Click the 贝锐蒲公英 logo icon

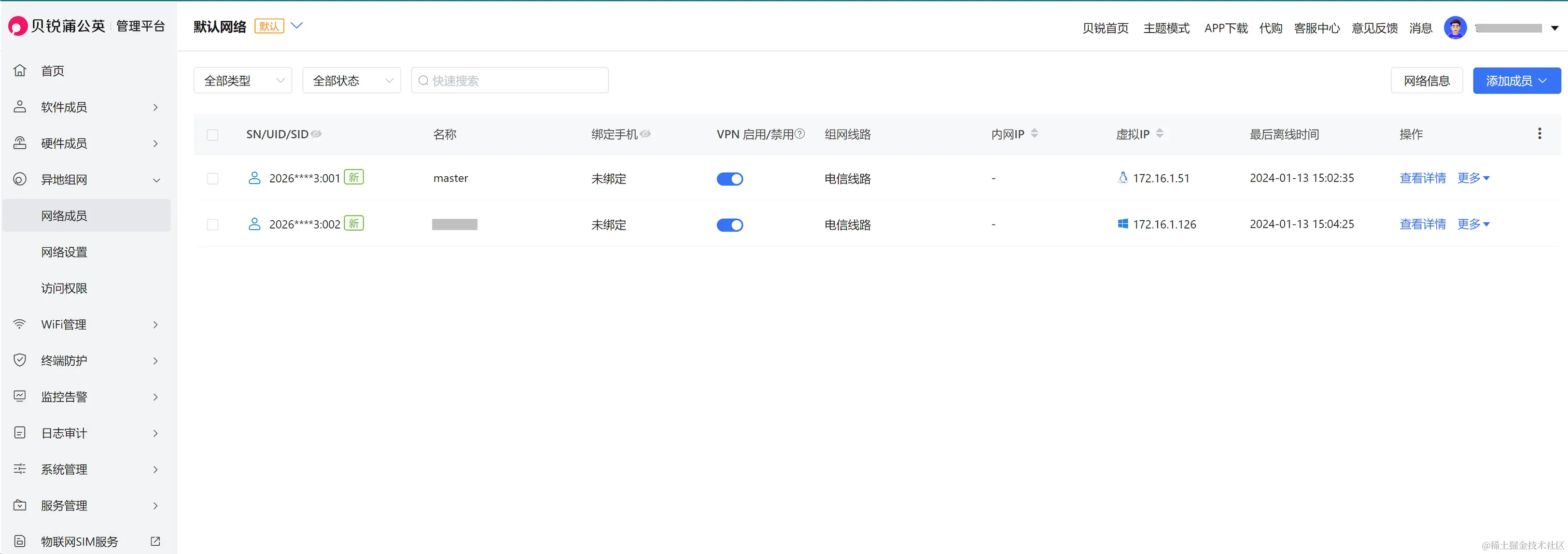coord(18,26)
